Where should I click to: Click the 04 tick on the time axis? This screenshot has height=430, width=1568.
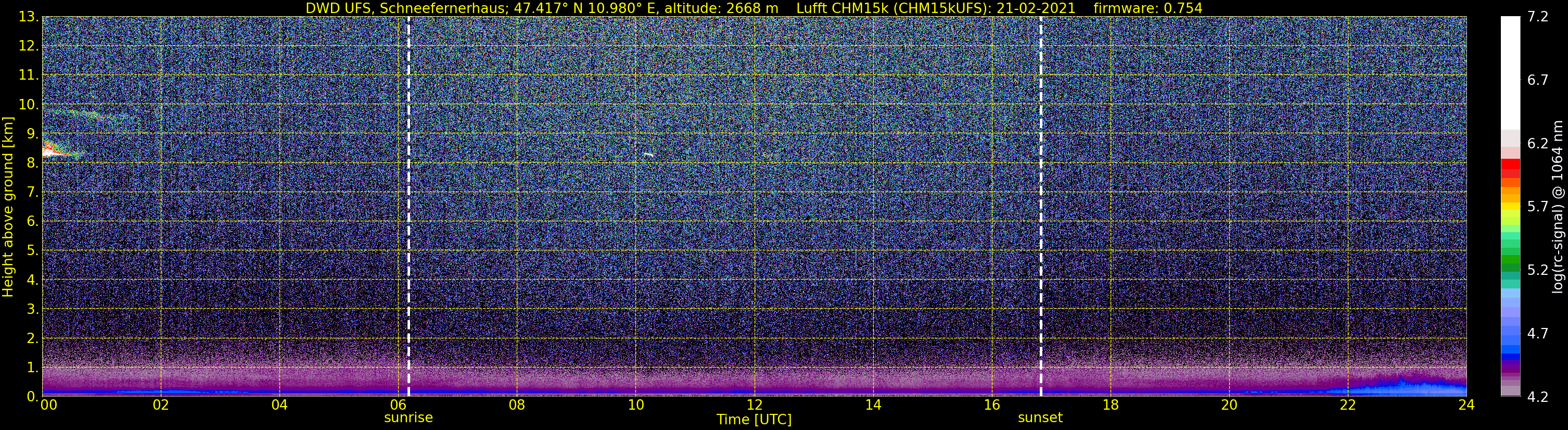click(x=279, y=405)
